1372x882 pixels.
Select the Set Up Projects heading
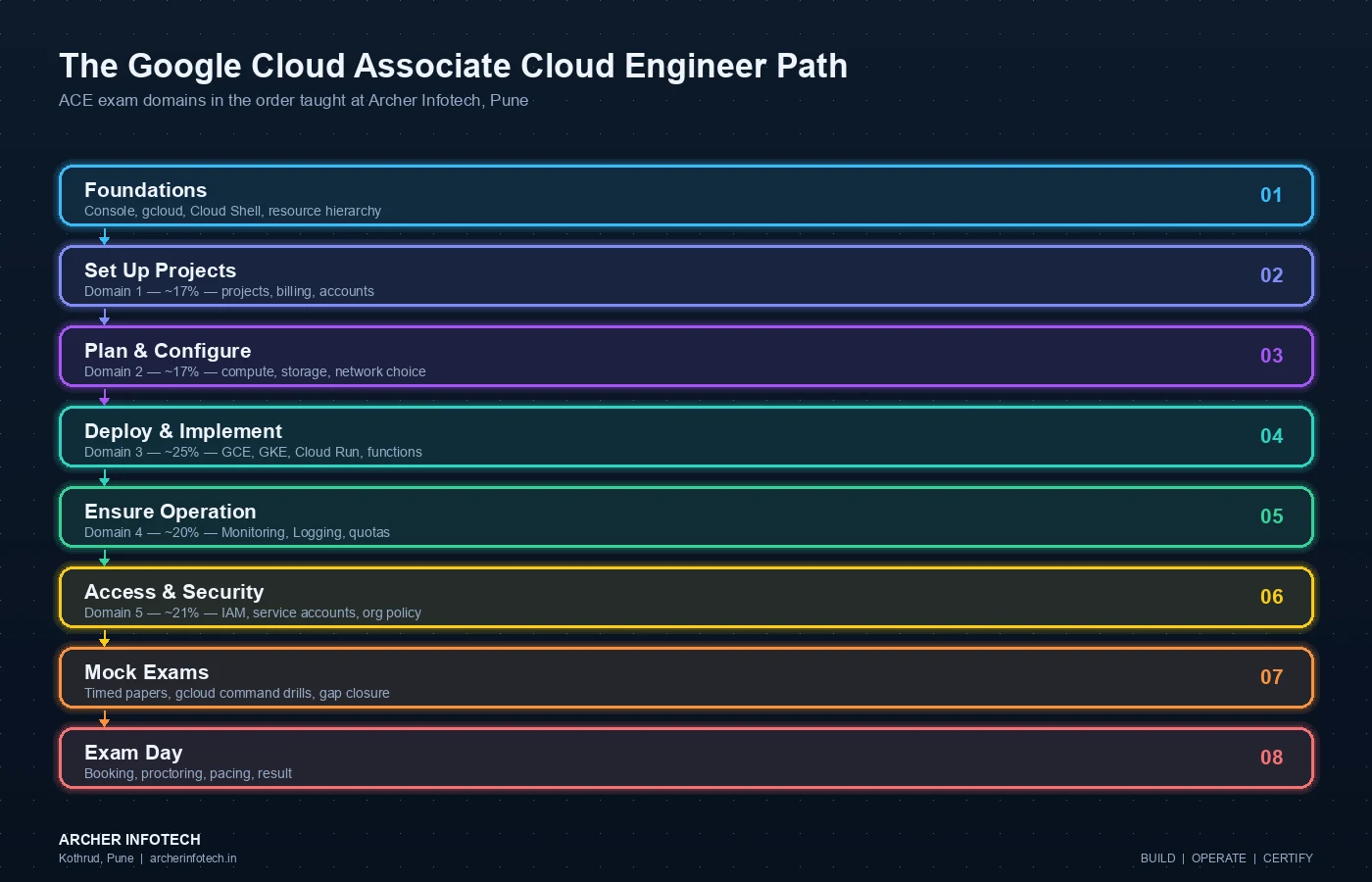click(160, 270)
